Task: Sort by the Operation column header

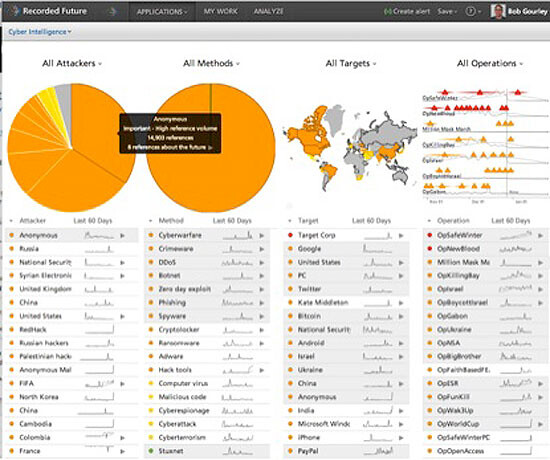Action: pos(453,221)
